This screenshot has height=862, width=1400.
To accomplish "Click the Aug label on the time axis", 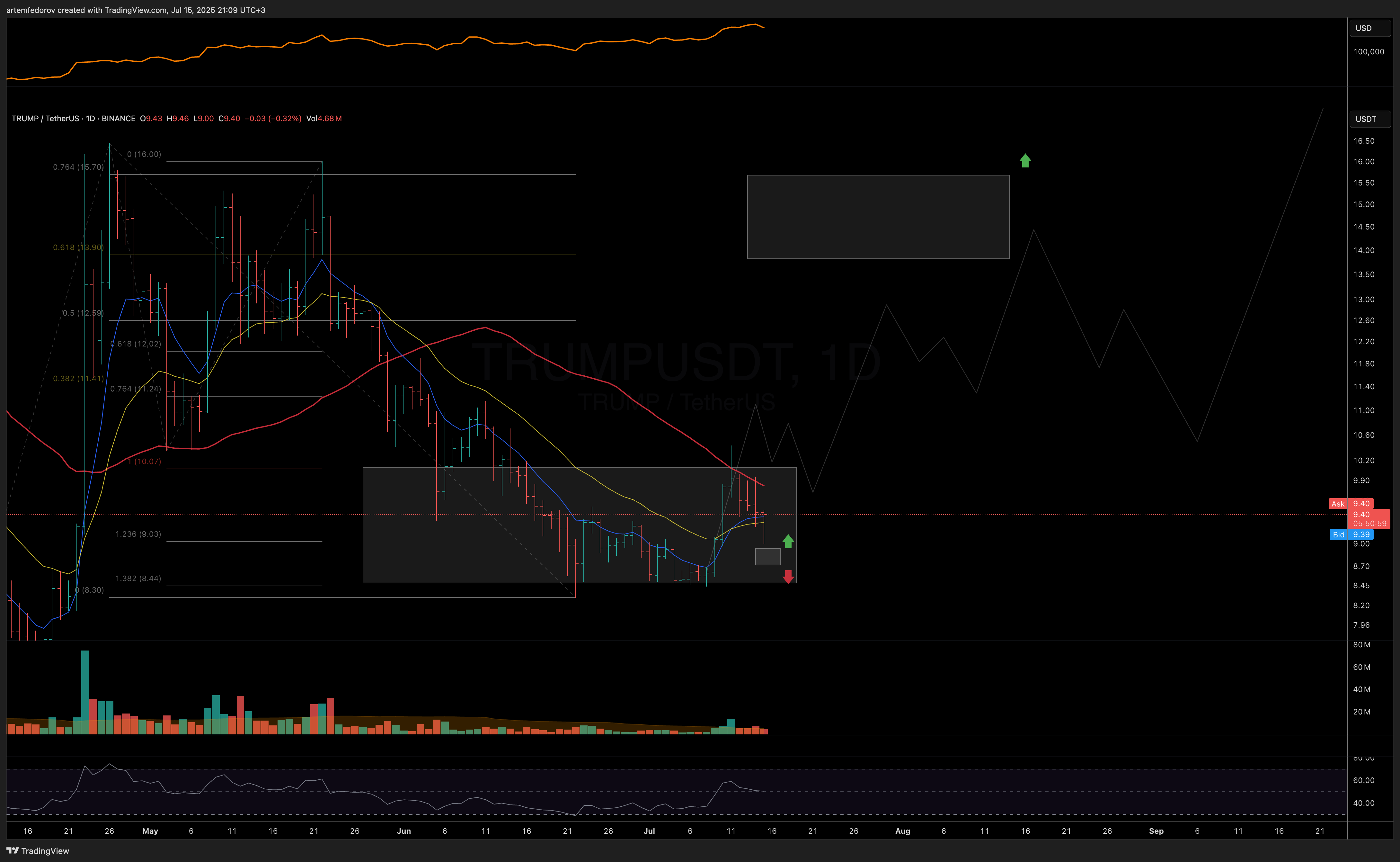I will click(903, 831).
